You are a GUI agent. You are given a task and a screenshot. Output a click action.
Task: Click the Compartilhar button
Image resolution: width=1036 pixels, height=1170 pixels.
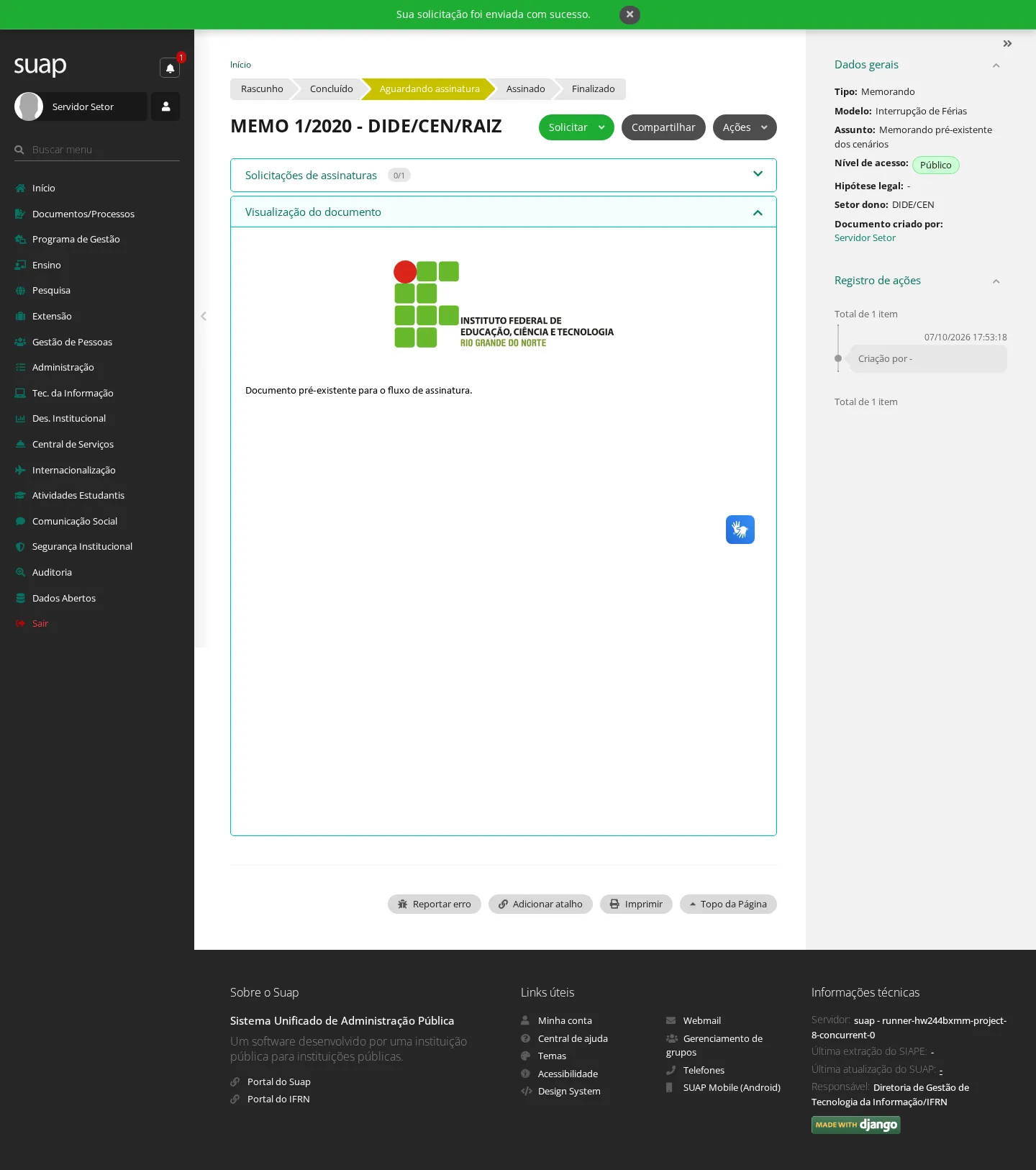[x=663, y=127]
